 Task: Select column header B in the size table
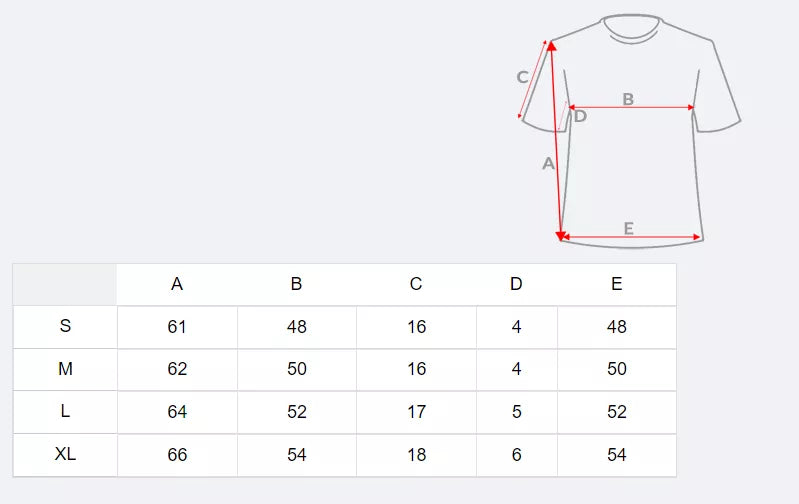pos(296,284)
